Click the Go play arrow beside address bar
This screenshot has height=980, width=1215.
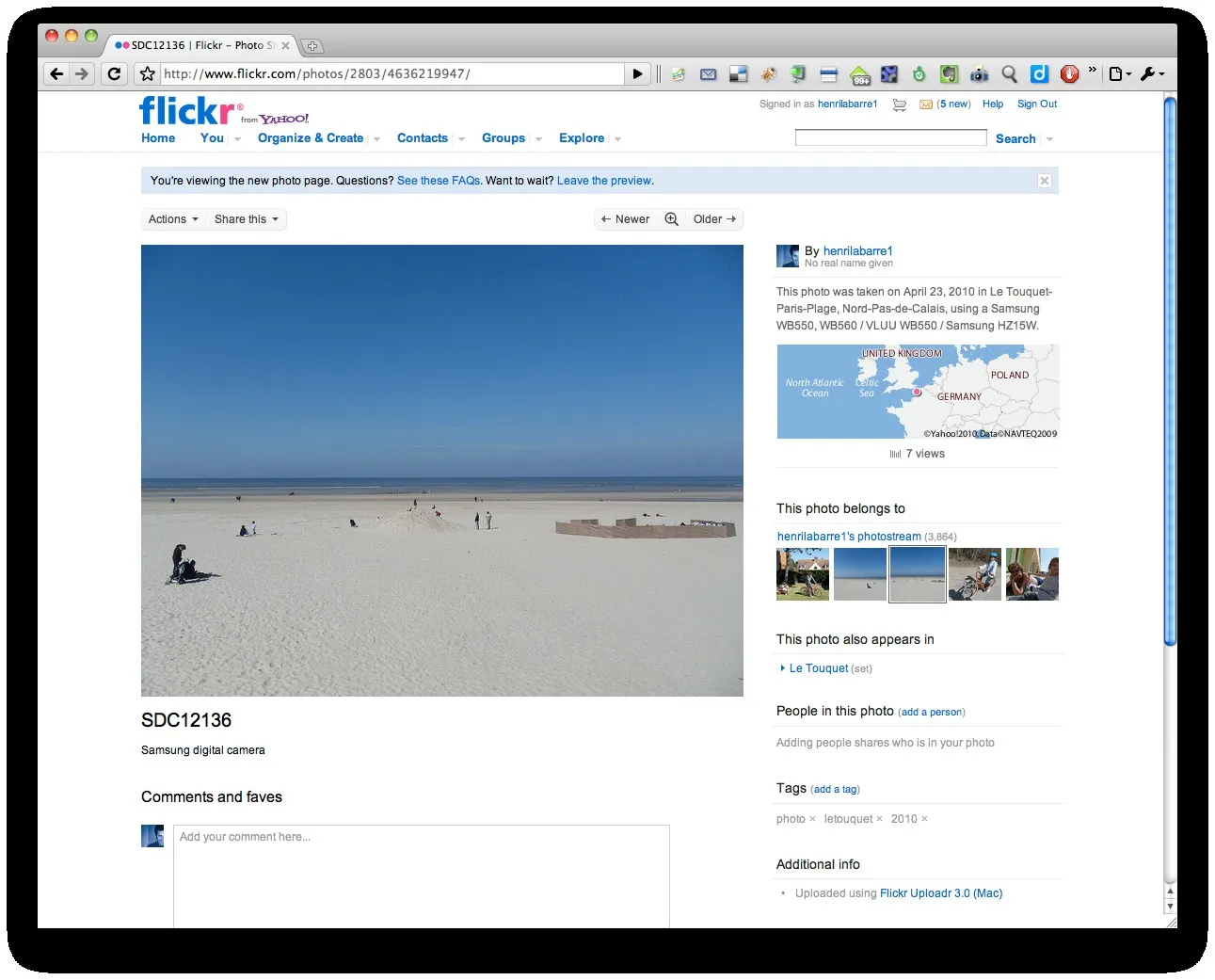coord(637,73)
